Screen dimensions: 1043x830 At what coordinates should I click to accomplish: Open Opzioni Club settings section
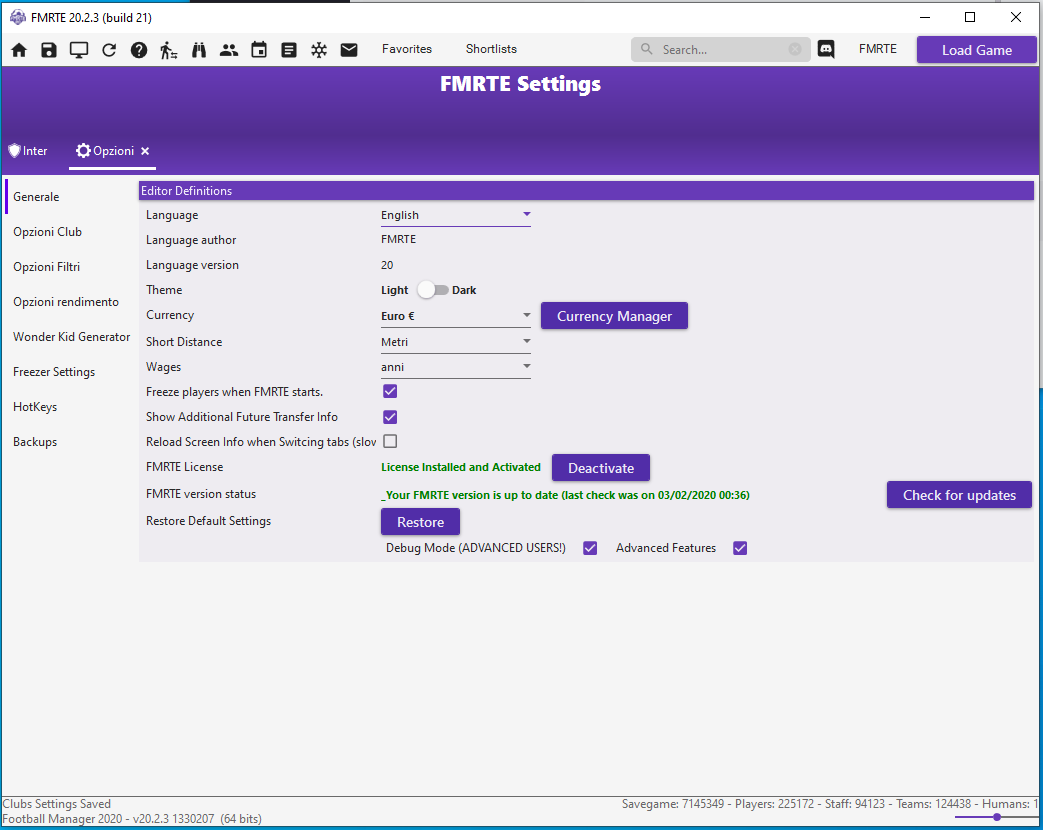[47, 231]
